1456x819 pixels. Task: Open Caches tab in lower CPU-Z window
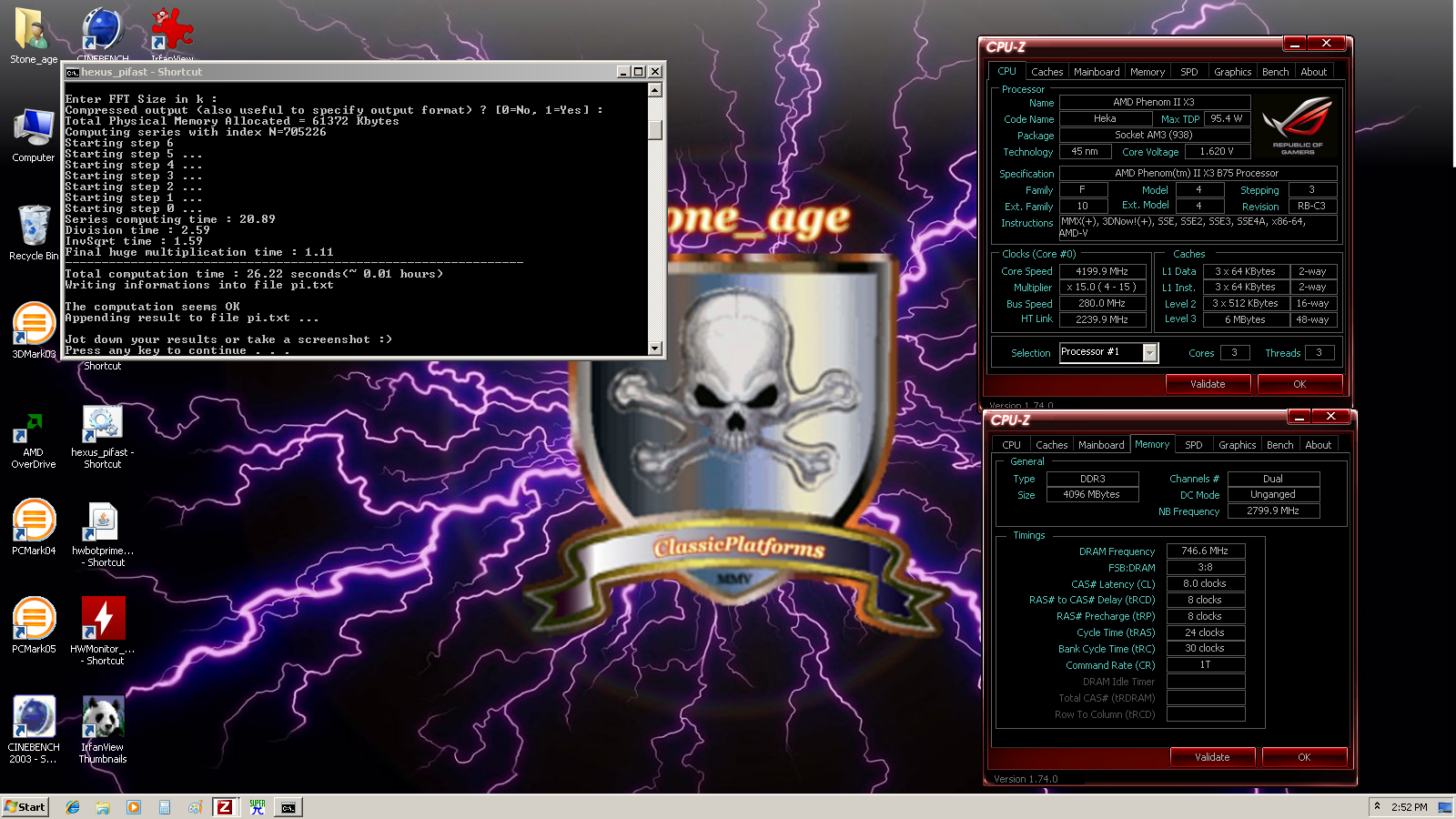1051,445
